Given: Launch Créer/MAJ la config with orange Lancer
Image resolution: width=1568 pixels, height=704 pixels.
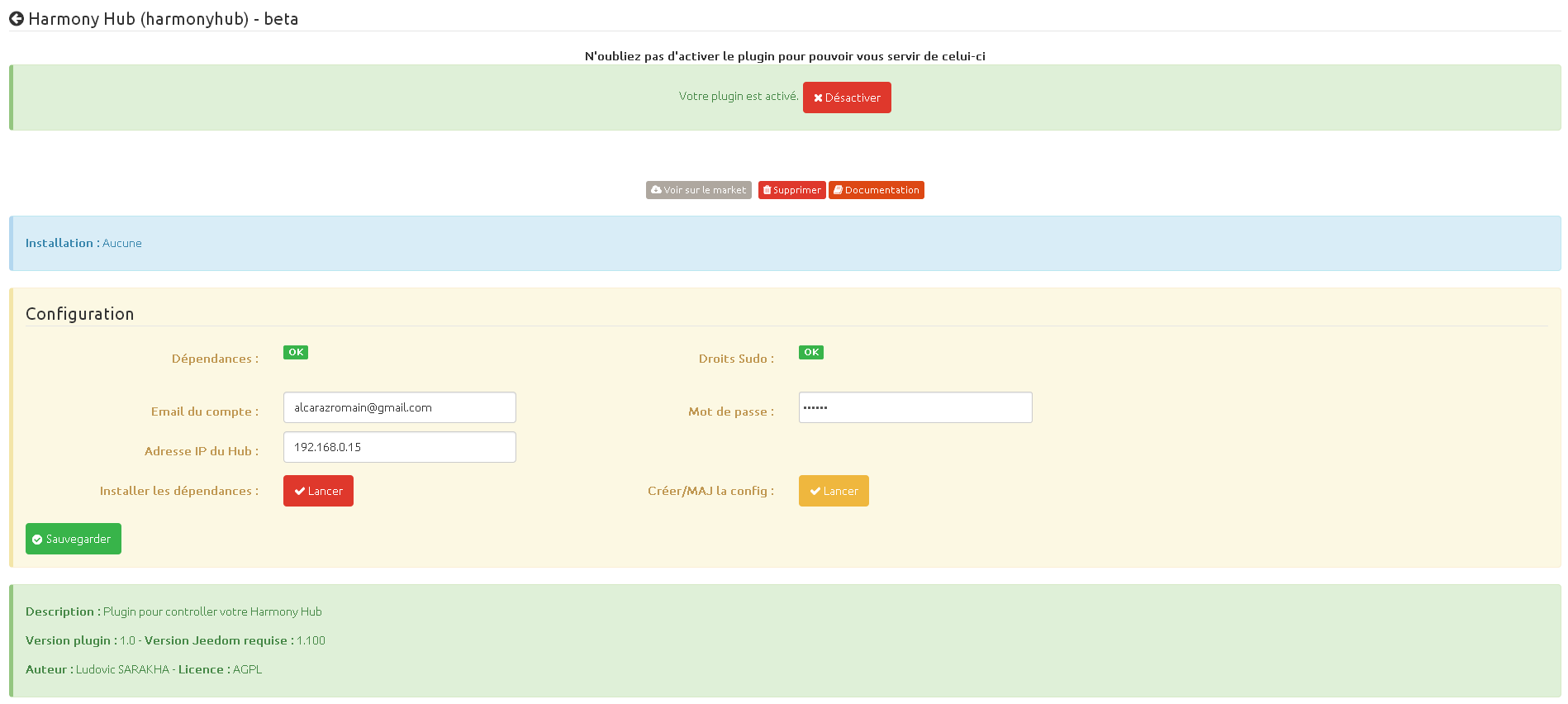Looking at the screenshot, I should pos(834,491).
